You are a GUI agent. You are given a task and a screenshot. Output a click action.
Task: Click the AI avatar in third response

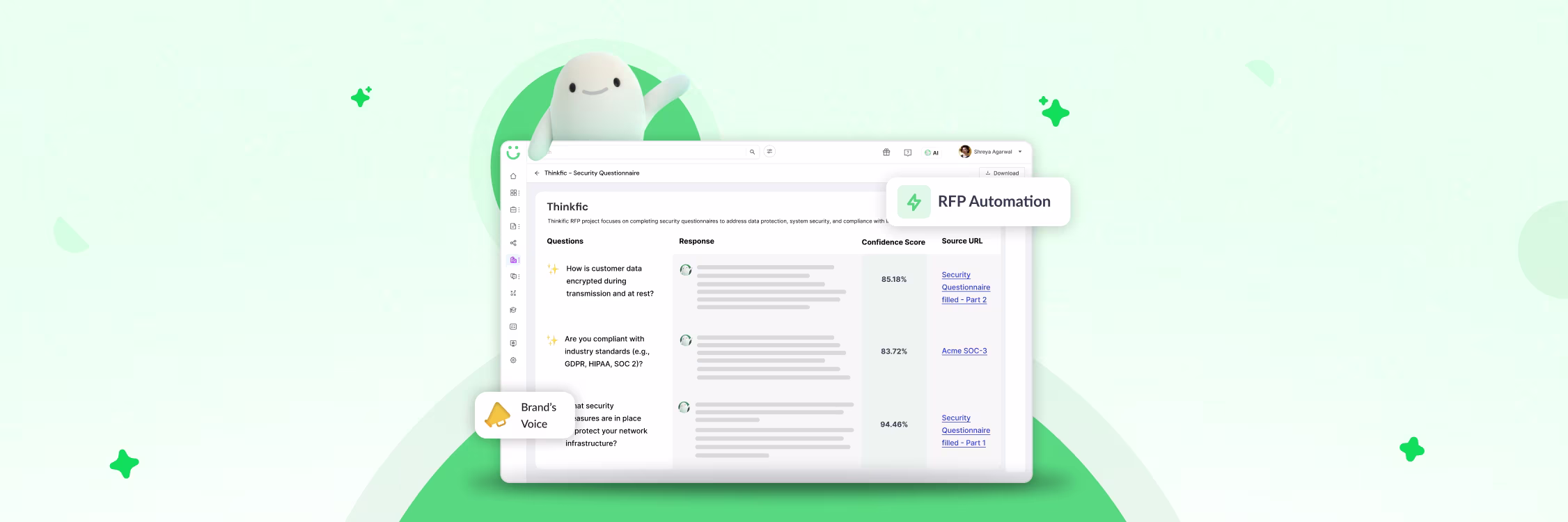coord(684,407)
